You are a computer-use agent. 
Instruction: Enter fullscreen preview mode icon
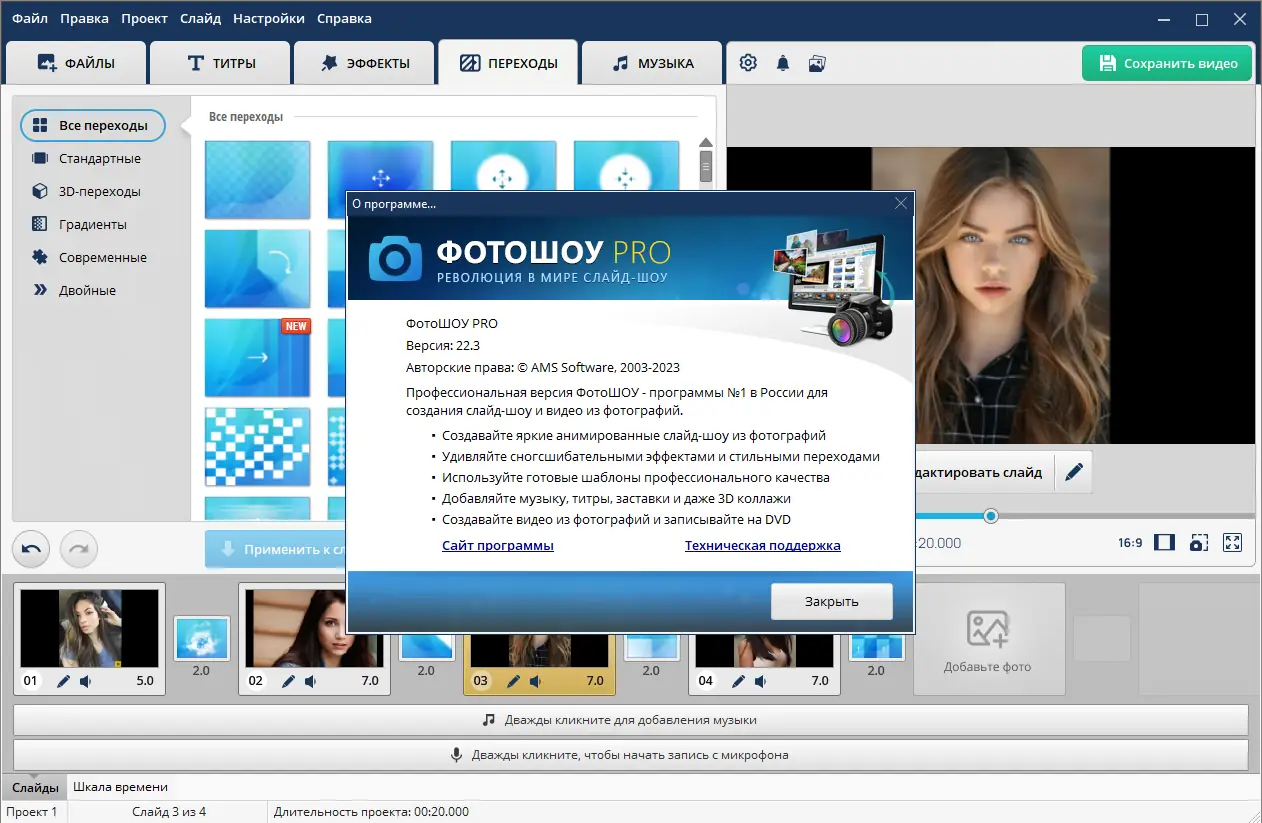click(x=1233, y=543)
